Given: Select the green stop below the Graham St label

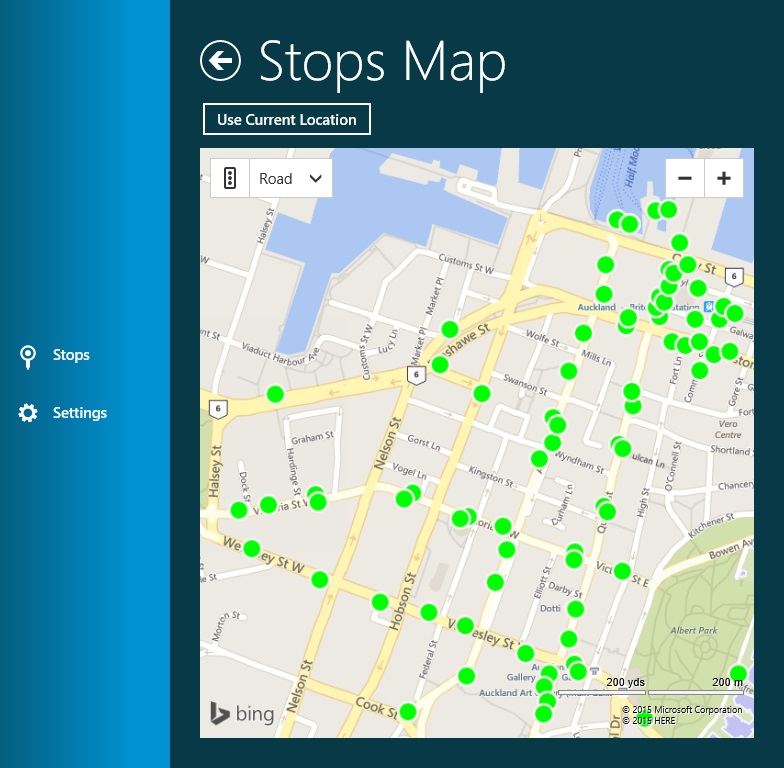Looking at the screenshot, I should [317, 500].
